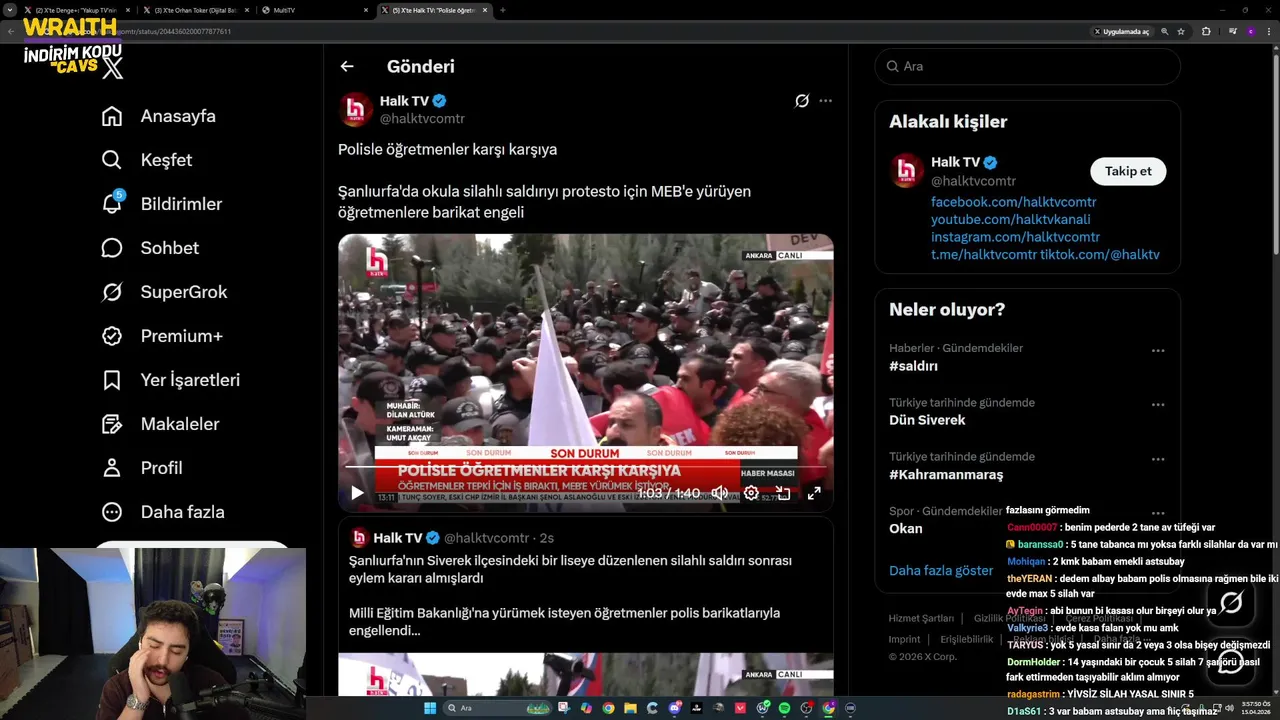Open video settings gear
The height and width of the screenshot is (720, 1280).
point(751,492)
